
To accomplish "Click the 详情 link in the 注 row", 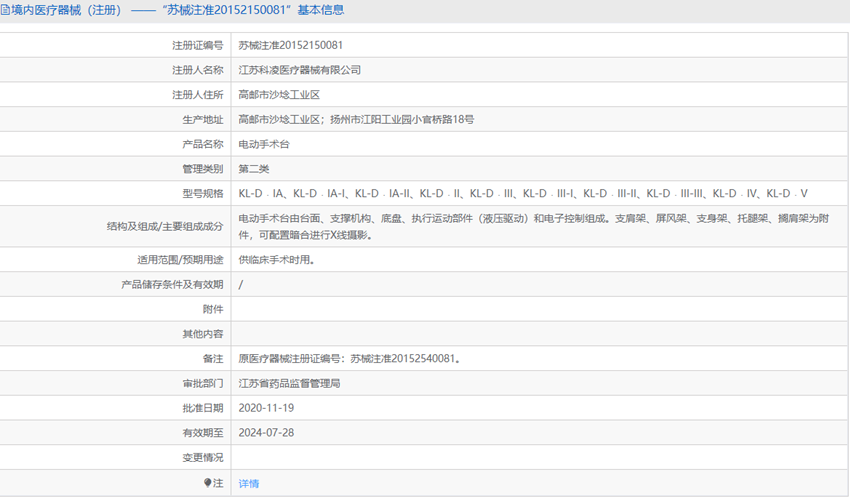I will pos(249,483).
